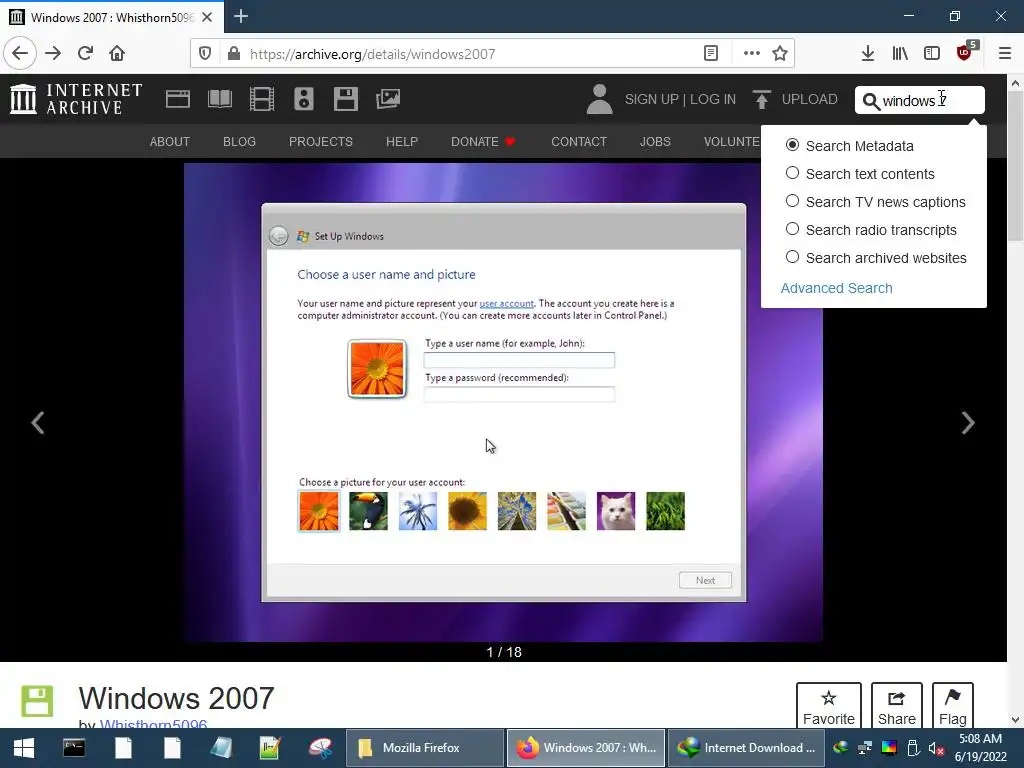Open the ABOUT menu item

pyautogui.click(x=170, y=142)
